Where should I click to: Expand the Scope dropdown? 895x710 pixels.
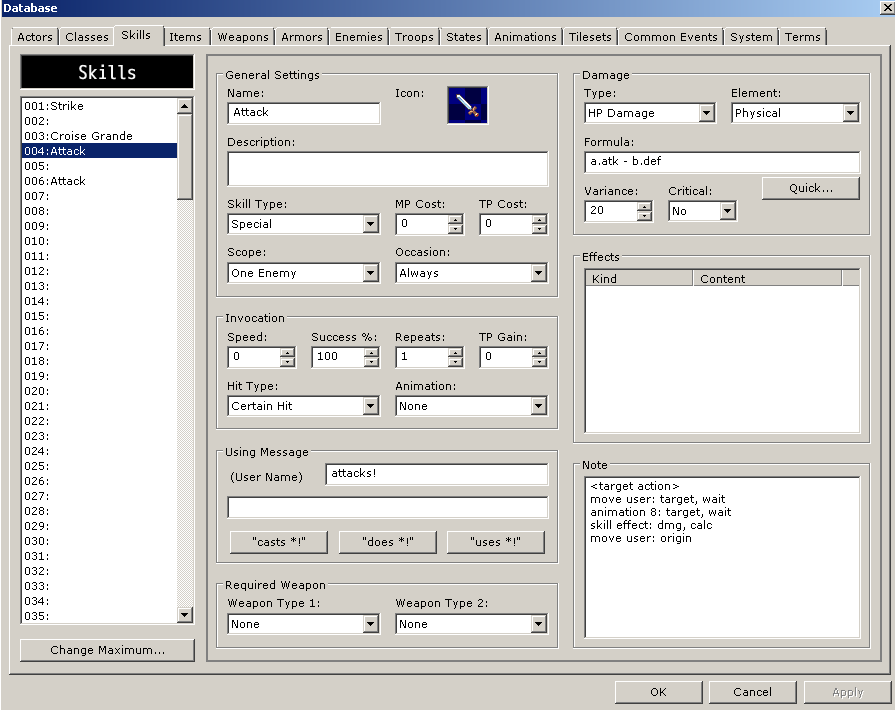click(370, 273)
